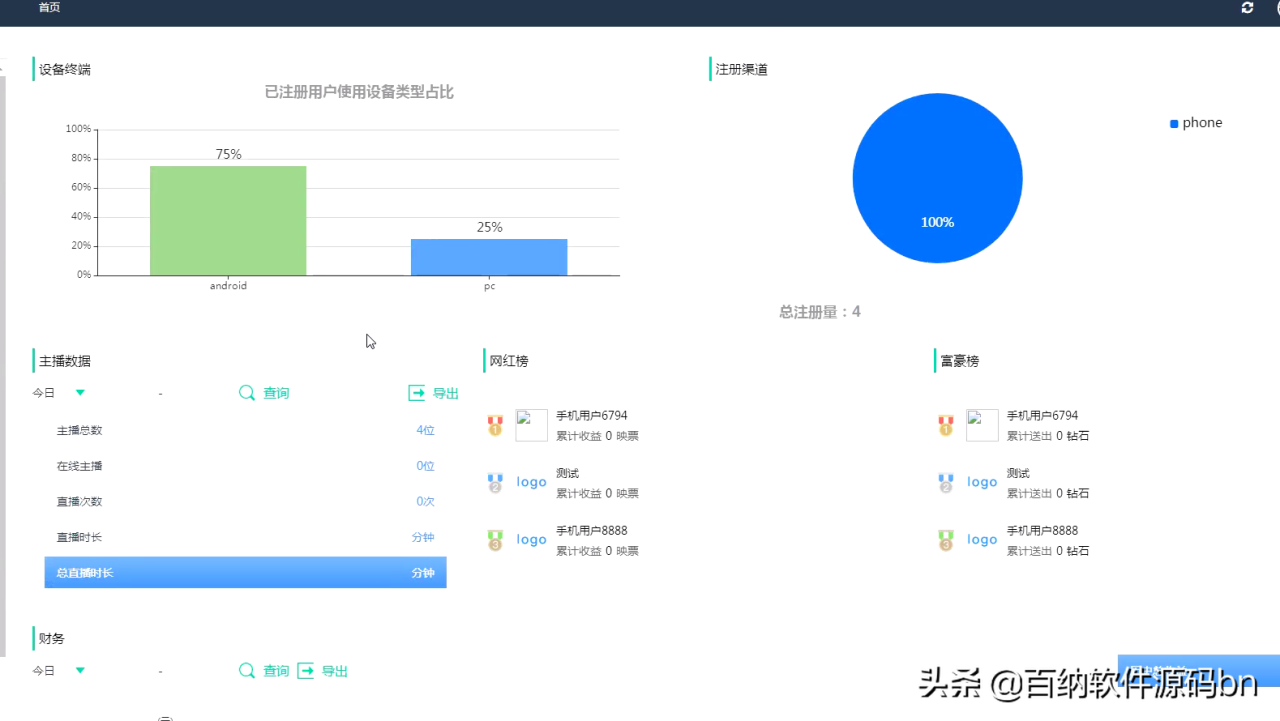This screenshot has height=721, width=1280.
Task: Click the 注册渠道 section heading
Action: 742,69
